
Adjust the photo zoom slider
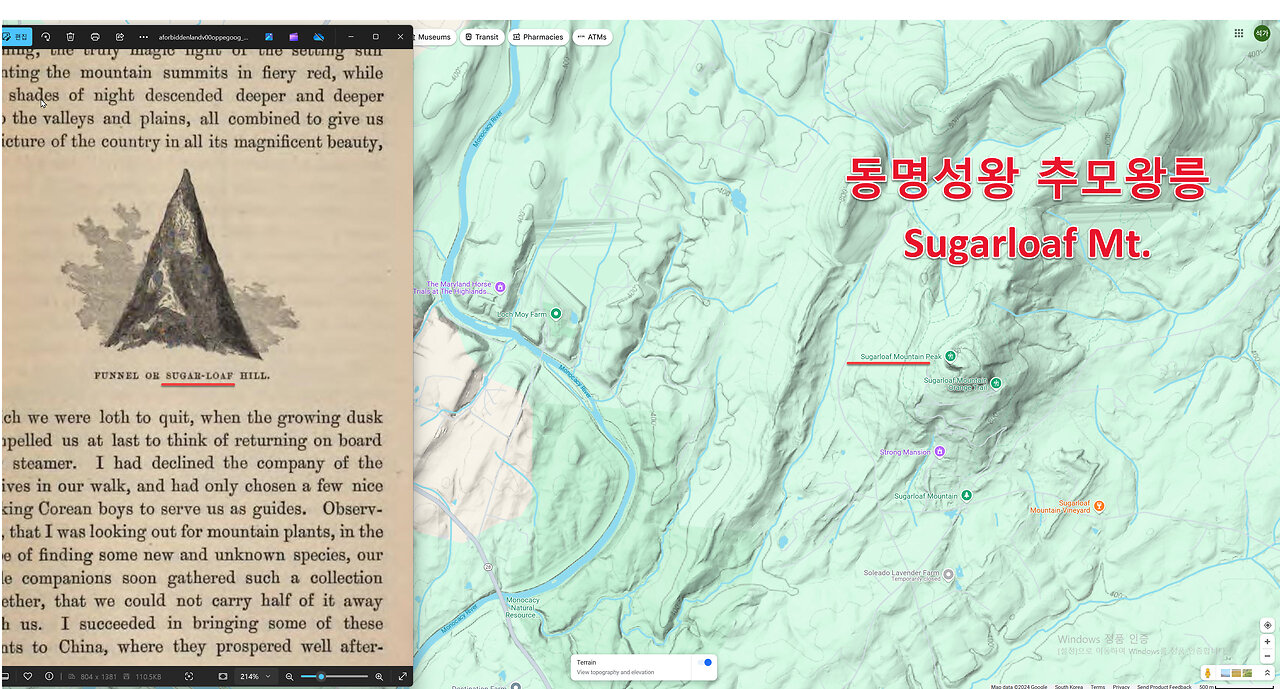[335, 677]
